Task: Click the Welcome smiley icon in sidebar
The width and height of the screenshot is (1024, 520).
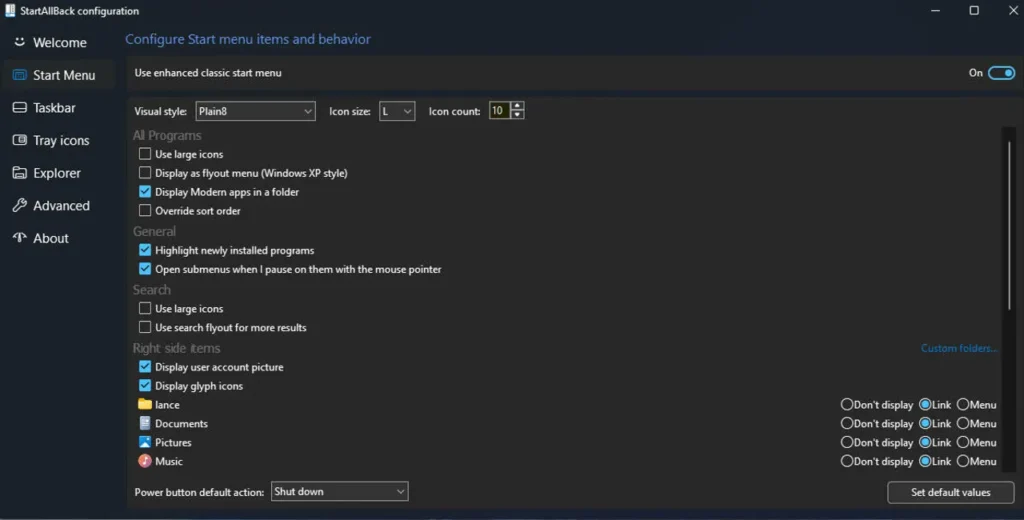Action: pyautogui.click(x=19, y=43)
